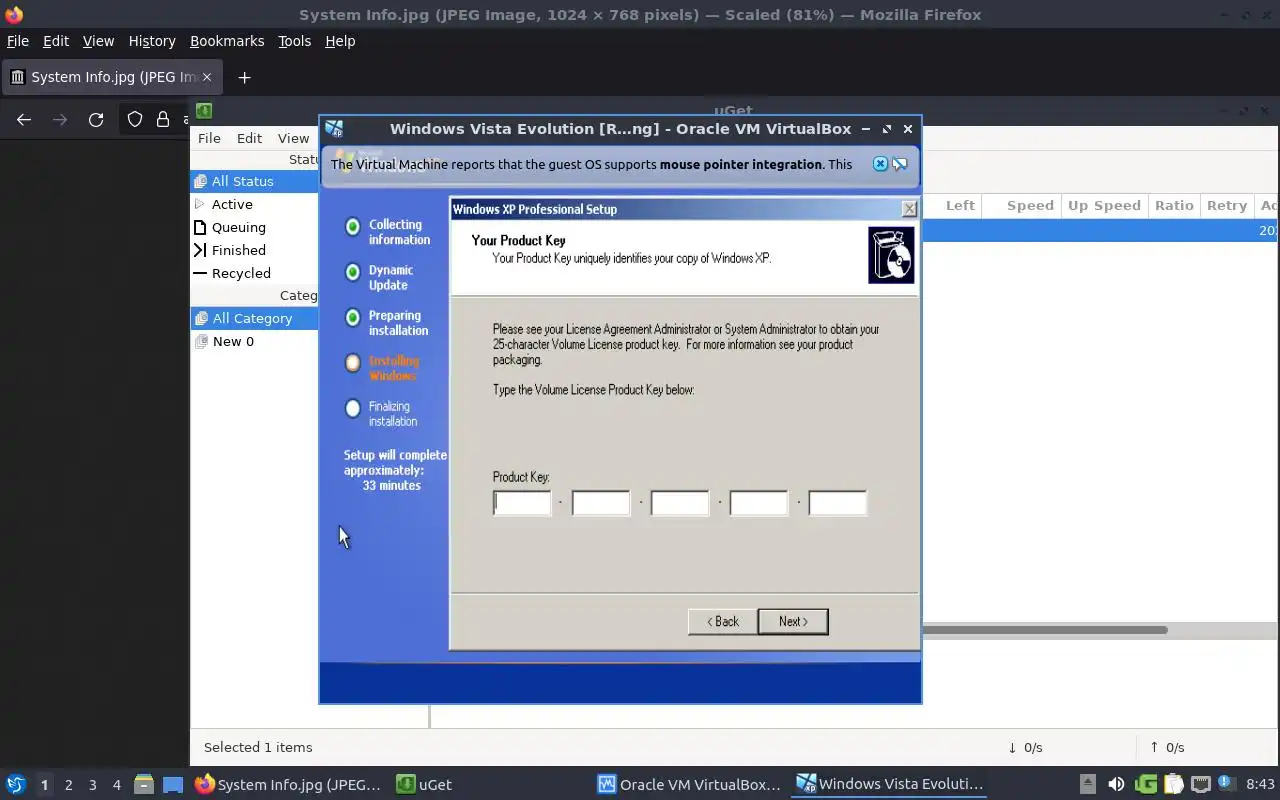Viewport: 1280px width, 800px height.
Task: Switch to workspace 3
Action: click(92, 785)
